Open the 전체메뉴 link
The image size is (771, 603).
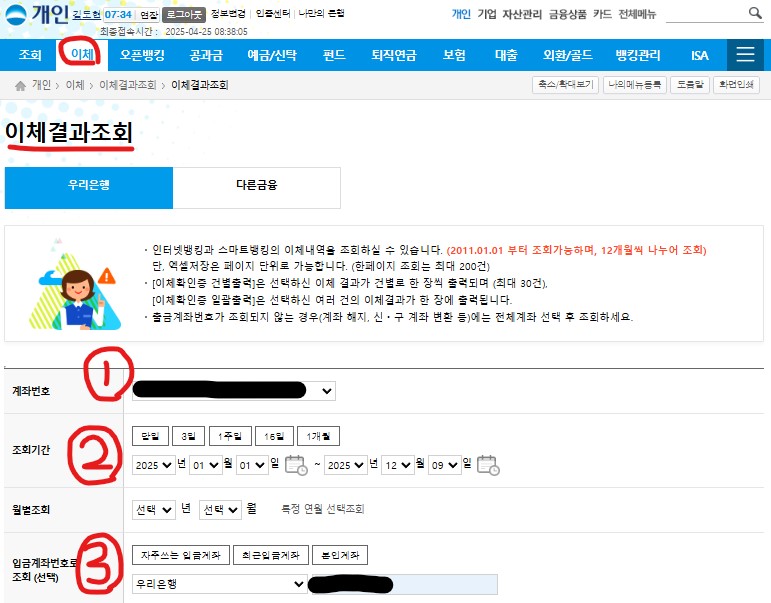[x=637, y=14]
